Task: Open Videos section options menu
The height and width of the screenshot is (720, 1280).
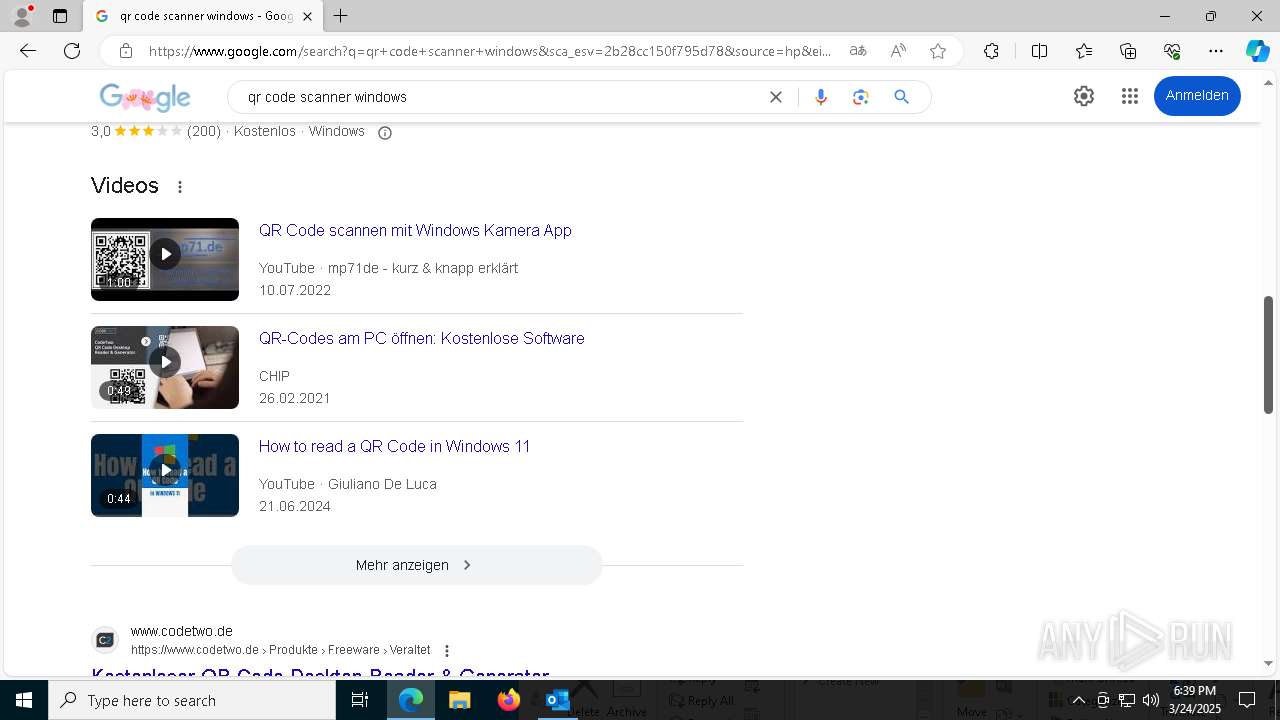Action: tap(180, 187)
